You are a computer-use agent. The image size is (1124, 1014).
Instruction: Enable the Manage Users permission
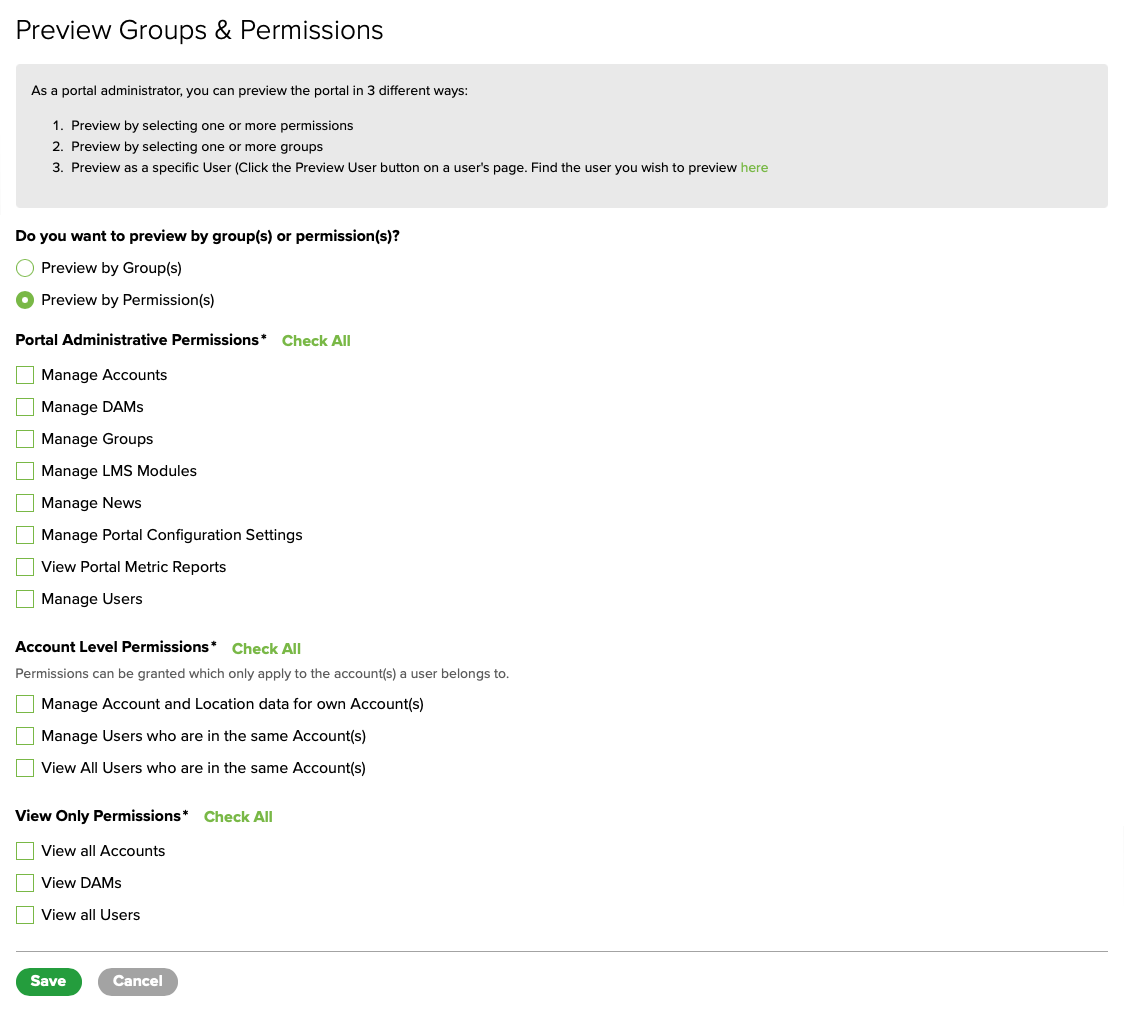pyautogui.click(x=25, y=599)
